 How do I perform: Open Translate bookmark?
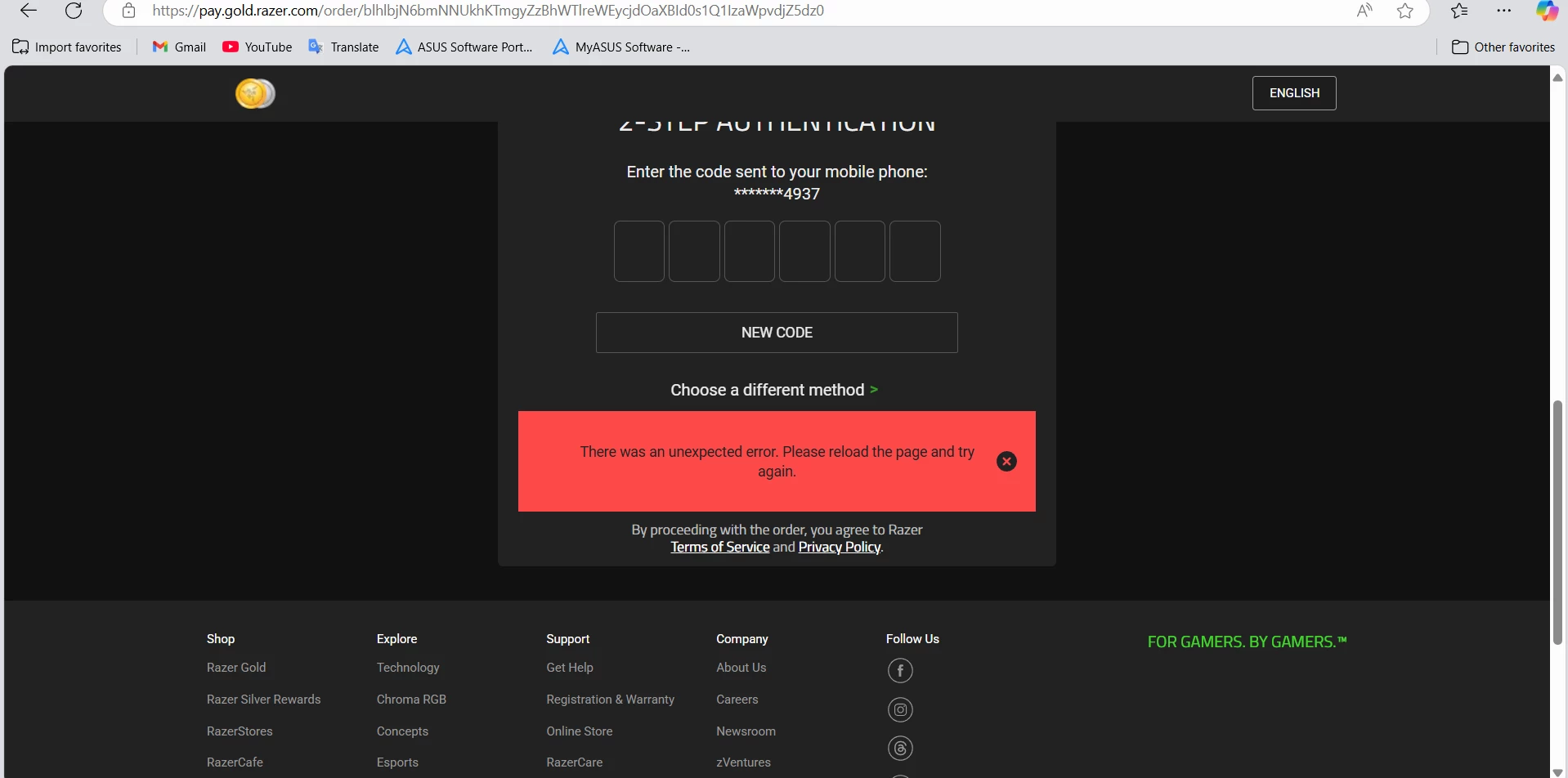[343, 47]
